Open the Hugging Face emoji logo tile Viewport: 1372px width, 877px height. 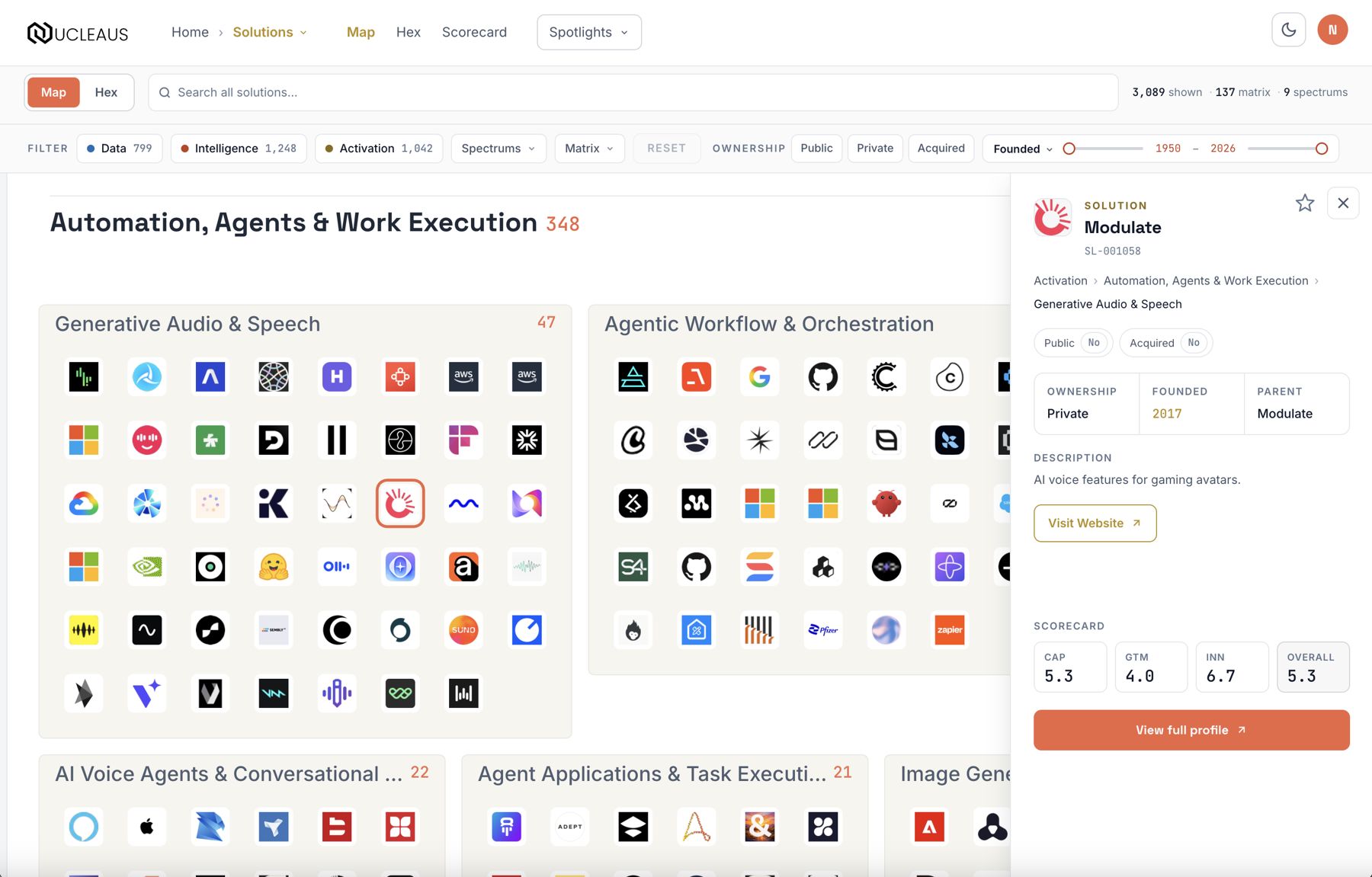[274, 566]
